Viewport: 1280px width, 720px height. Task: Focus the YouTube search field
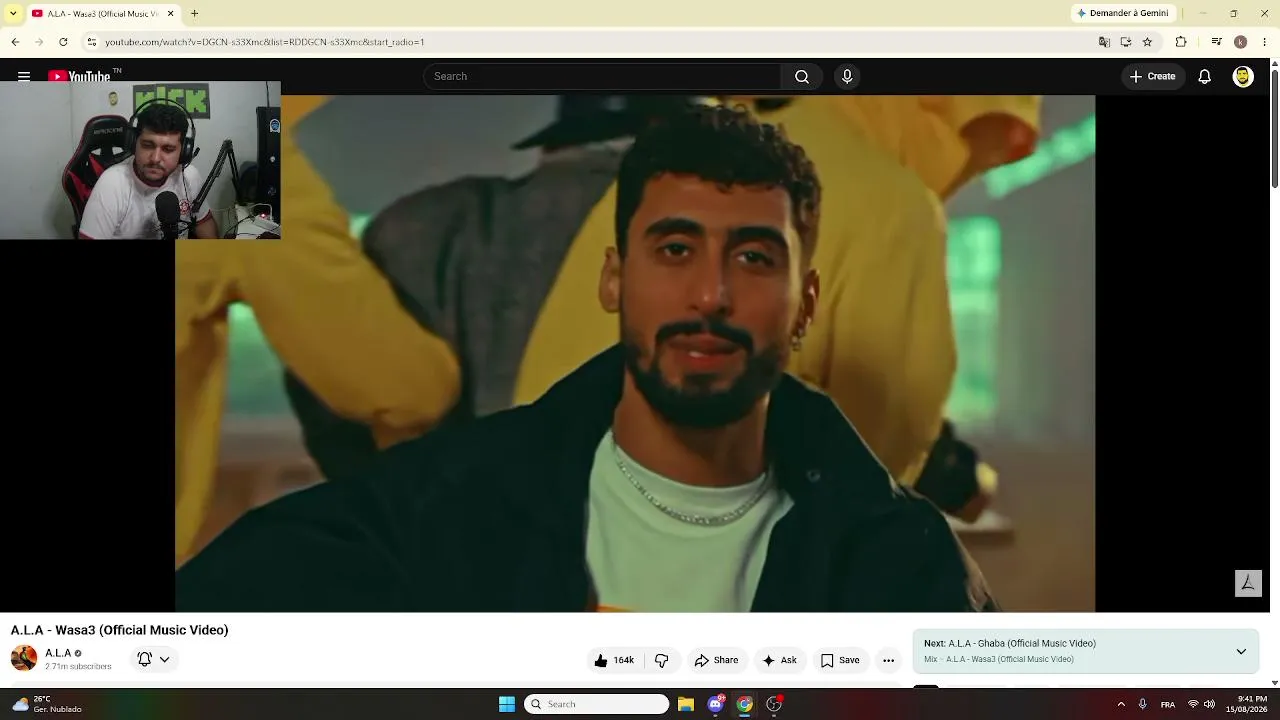click(x=602, y=76)
